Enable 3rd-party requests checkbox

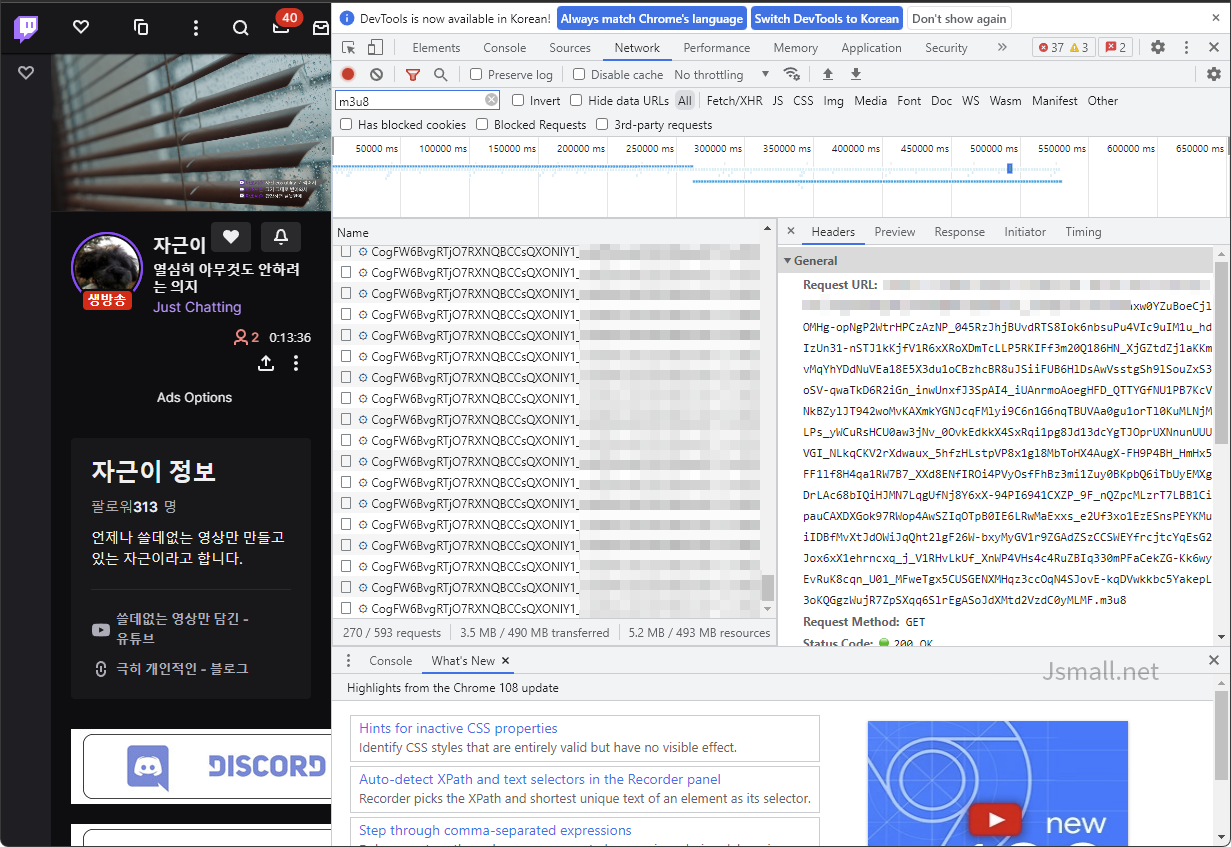602,125
